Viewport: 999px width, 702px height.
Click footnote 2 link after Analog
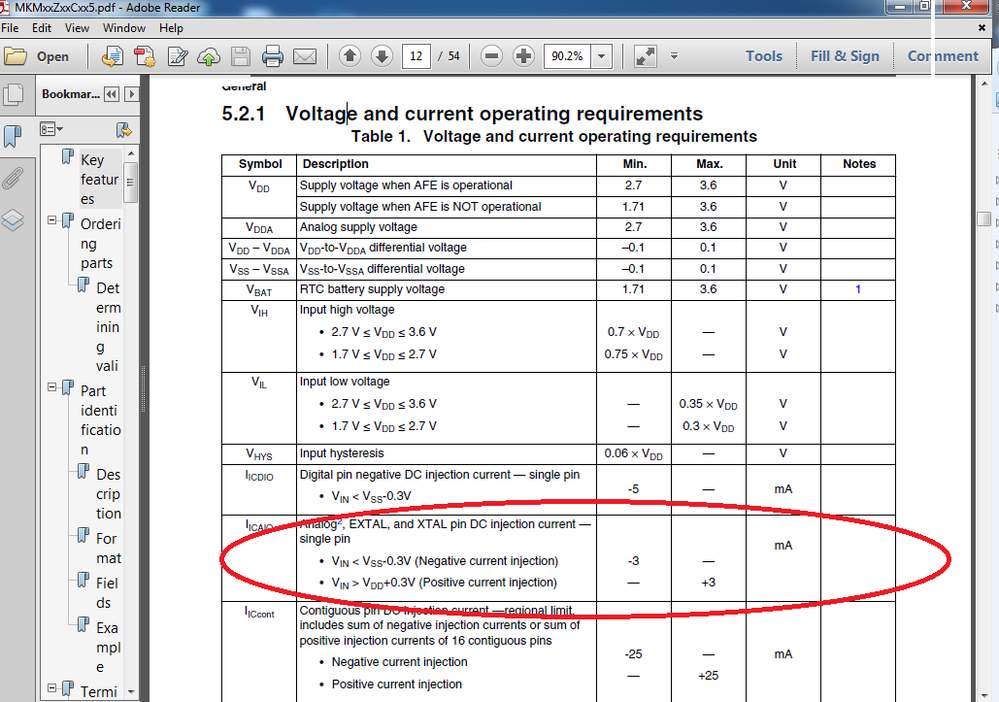340,522
